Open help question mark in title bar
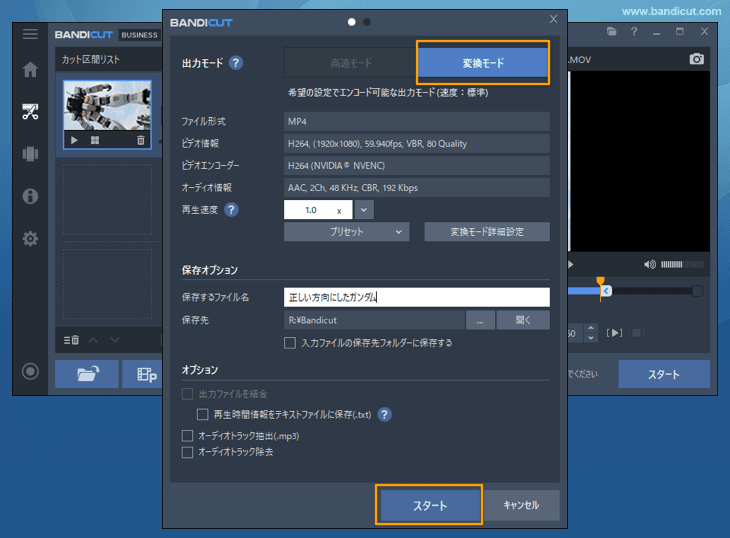Image resolution: width=730 pixels, height=538 pixels. coord(634,32)
